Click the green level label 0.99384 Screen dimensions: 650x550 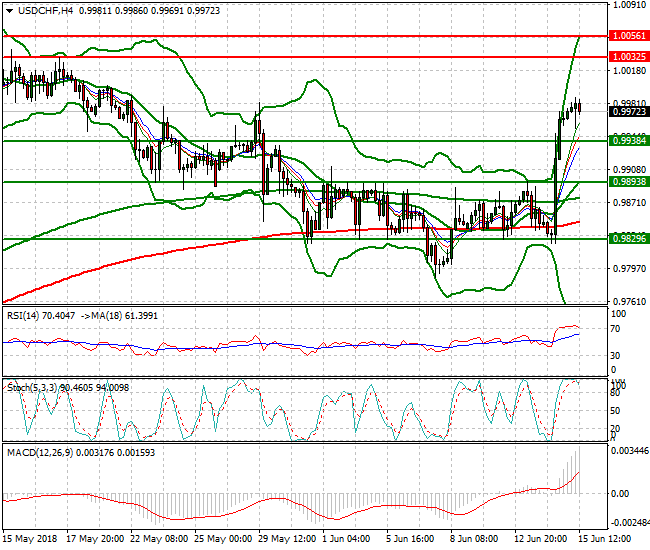tap(629, 141)
